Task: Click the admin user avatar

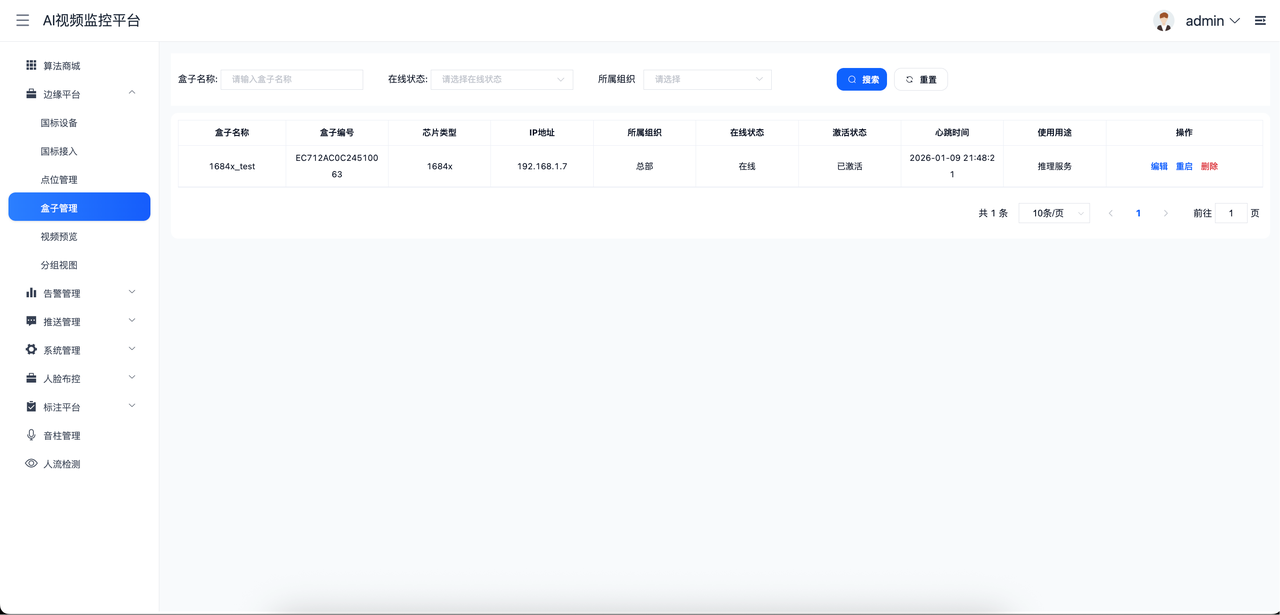Action: coord(1163,21)
